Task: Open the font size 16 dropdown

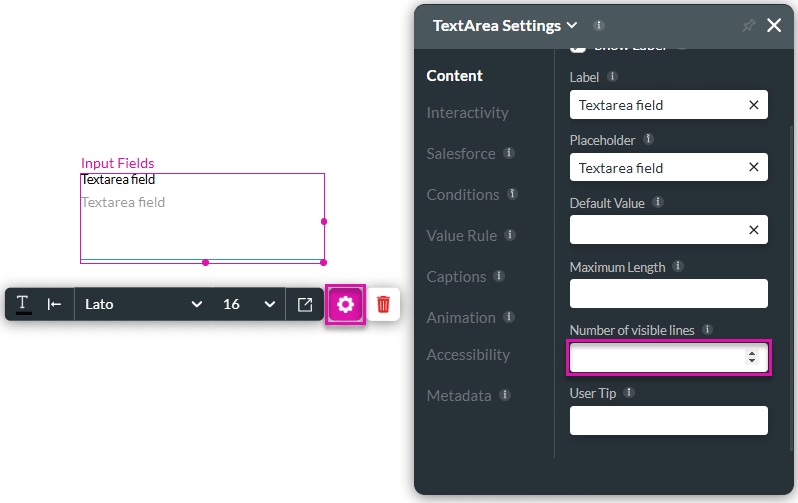Action: coord(249,304)
